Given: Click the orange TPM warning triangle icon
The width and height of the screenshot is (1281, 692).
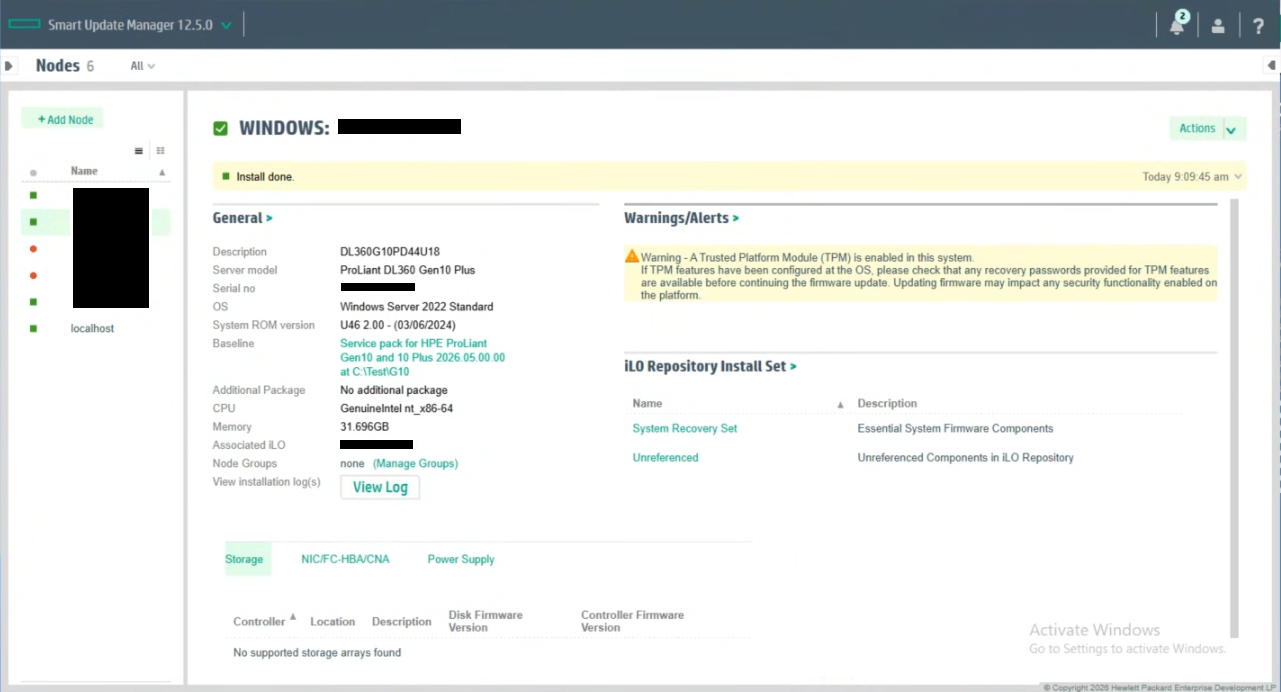Looking at the screenshot, I should click(x=632, y=256).
